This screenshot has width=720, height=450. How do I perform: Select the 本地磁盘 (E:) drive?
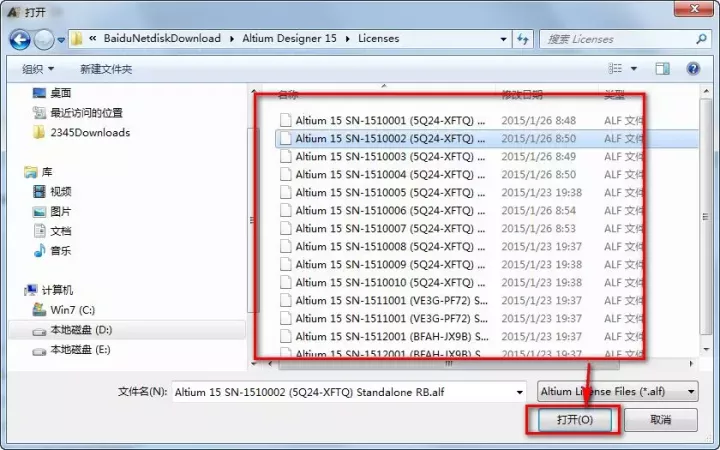point(80,350)
